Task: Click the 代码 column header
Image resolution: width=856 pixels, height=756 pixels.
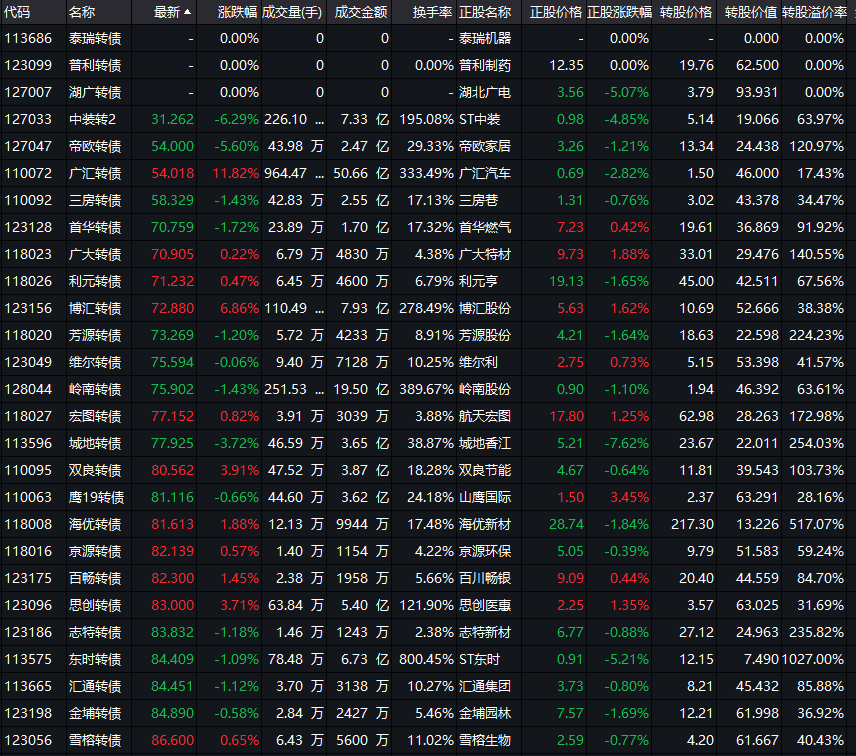Action: tap(17, 12)
